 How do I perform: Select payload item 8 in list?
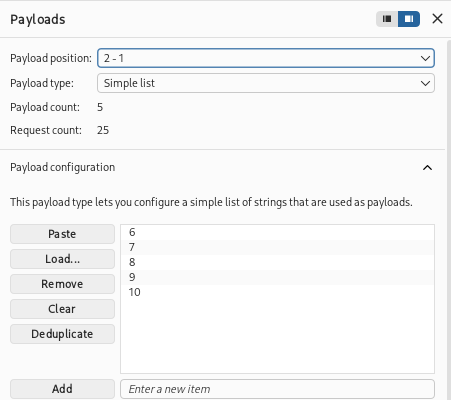(277, 262)
